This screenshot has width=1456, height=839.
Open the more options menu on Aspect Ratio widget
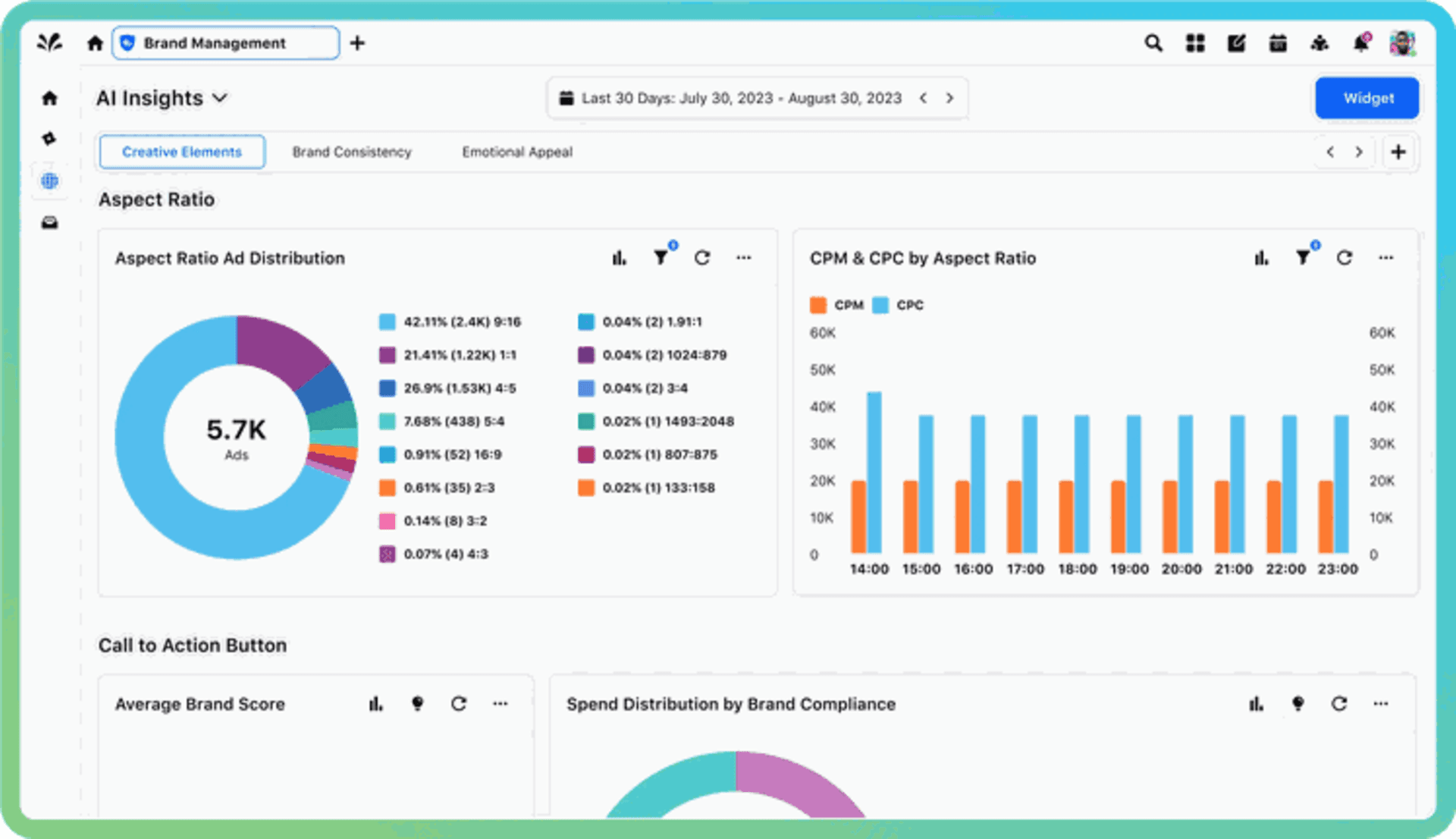pos(743,258)
